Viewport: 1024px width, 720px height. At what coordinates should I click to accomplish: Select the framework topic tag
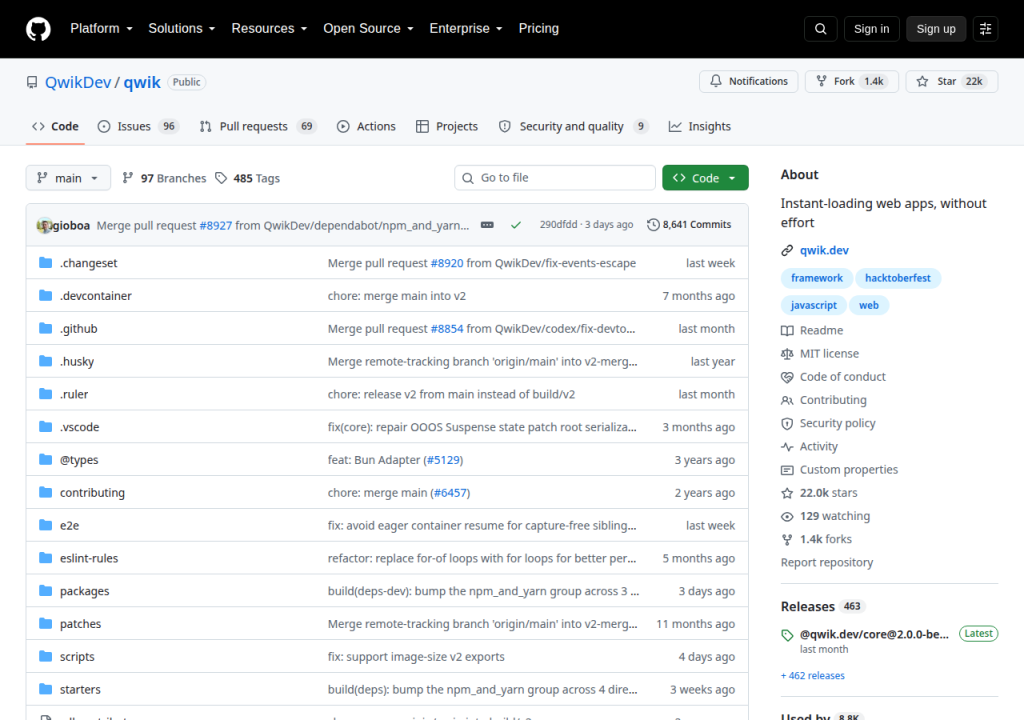[x=816, y=278]
